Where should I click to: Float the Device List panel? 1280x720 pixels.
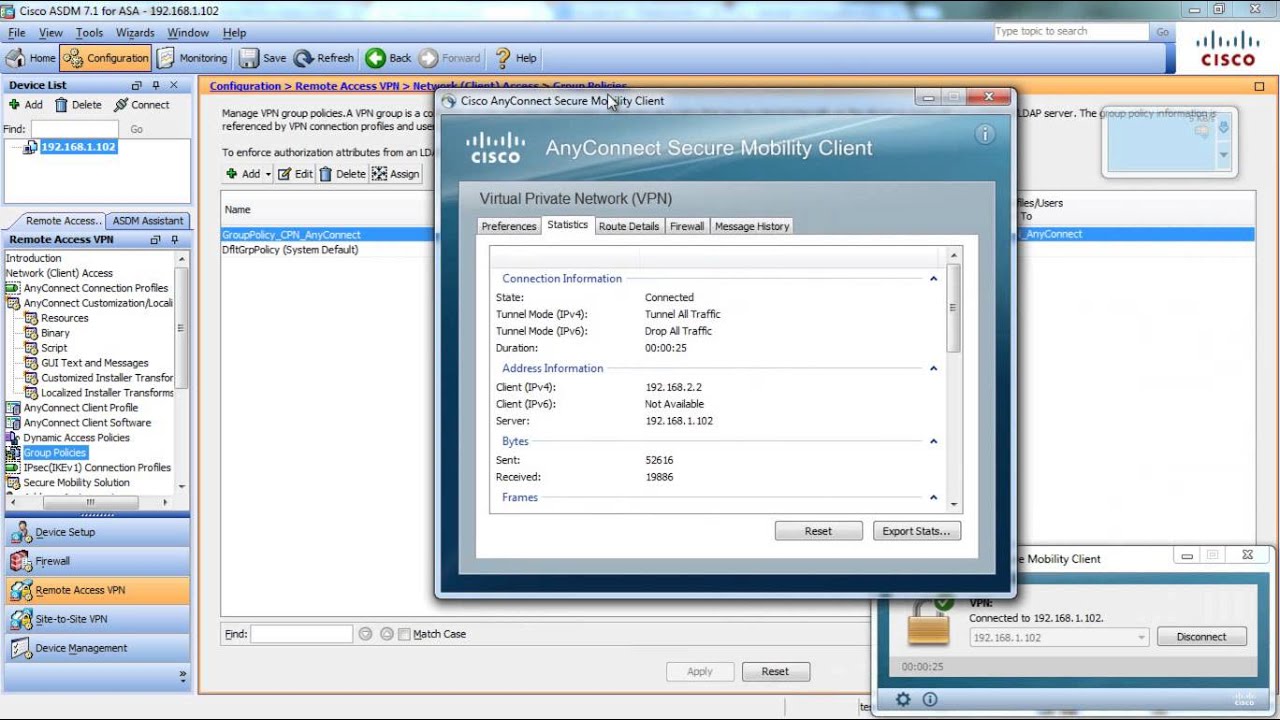click(138, 85)
